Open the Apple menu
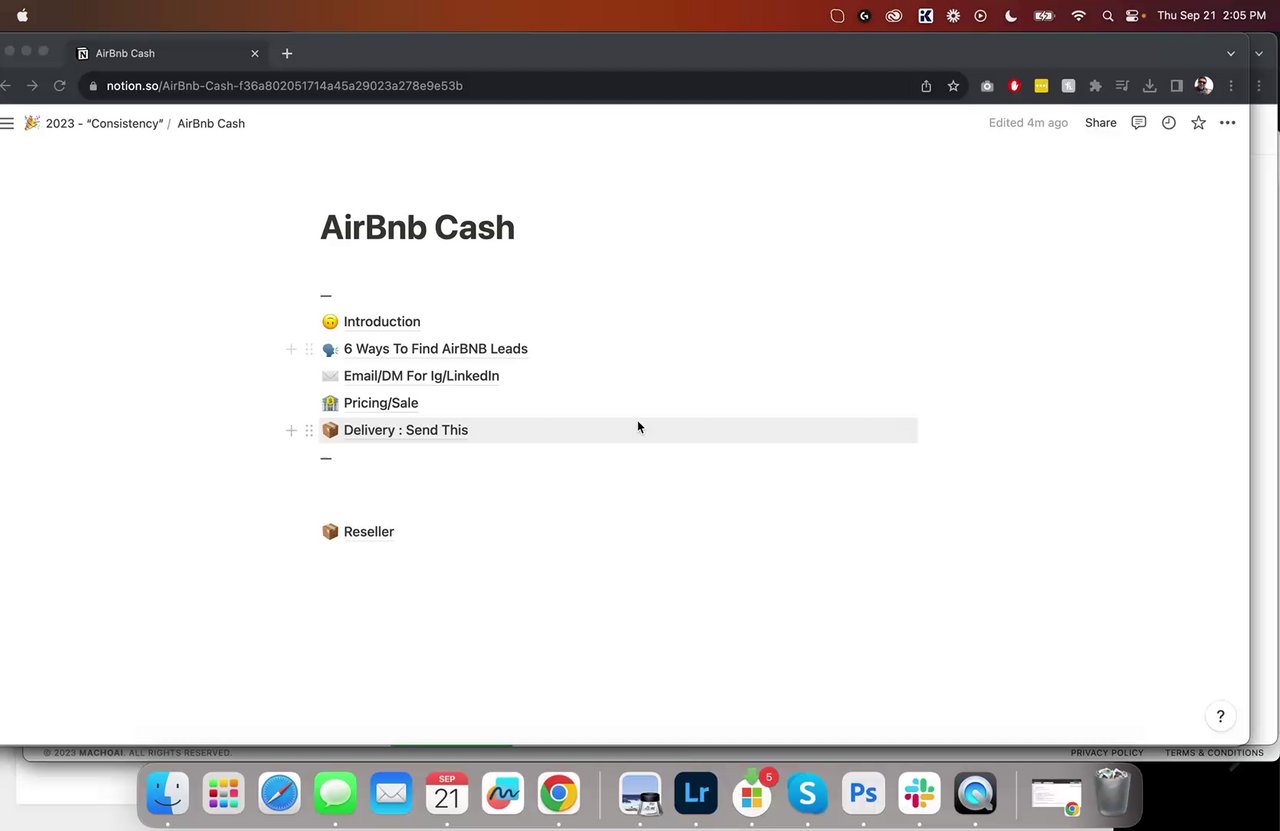This screenshot has height=831, width=1280. (x=22, y=16)
